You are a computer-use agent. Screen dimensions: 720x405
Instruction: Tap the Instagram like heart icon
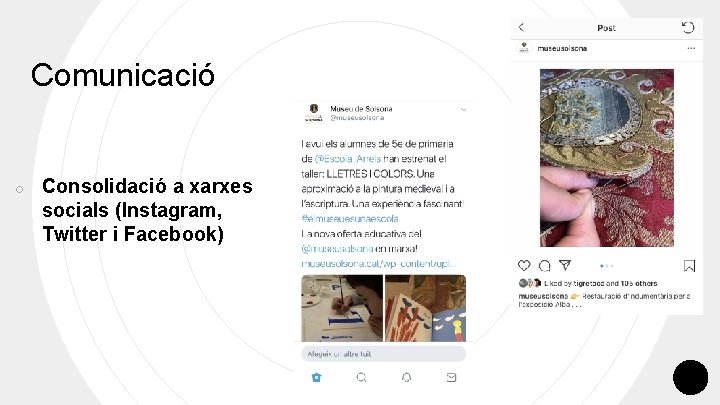tap(524, 265)
